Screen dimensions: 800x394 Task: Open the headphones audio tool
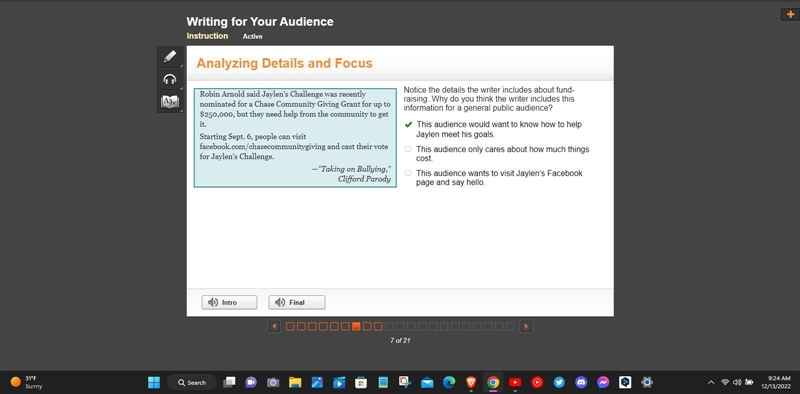[x=169, y=79]
